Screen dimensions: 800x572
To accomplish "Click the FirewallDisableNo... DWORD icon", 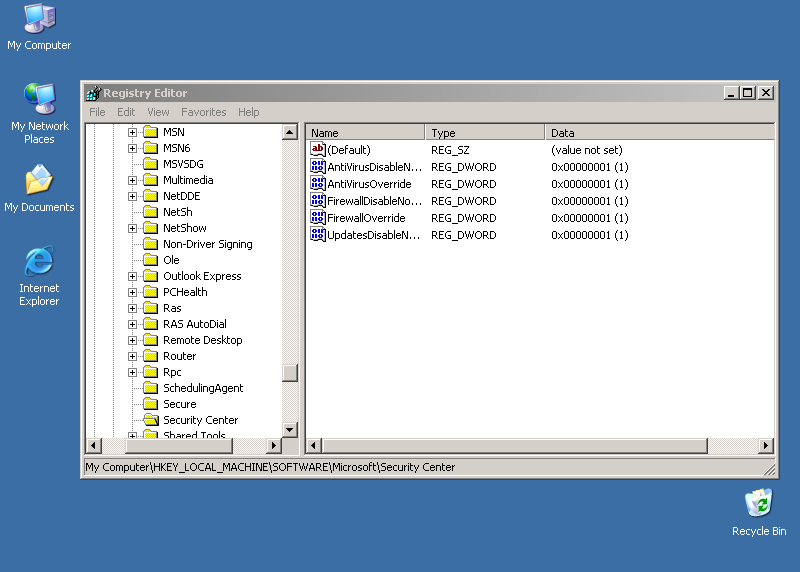I will click(x=317, y=201).
